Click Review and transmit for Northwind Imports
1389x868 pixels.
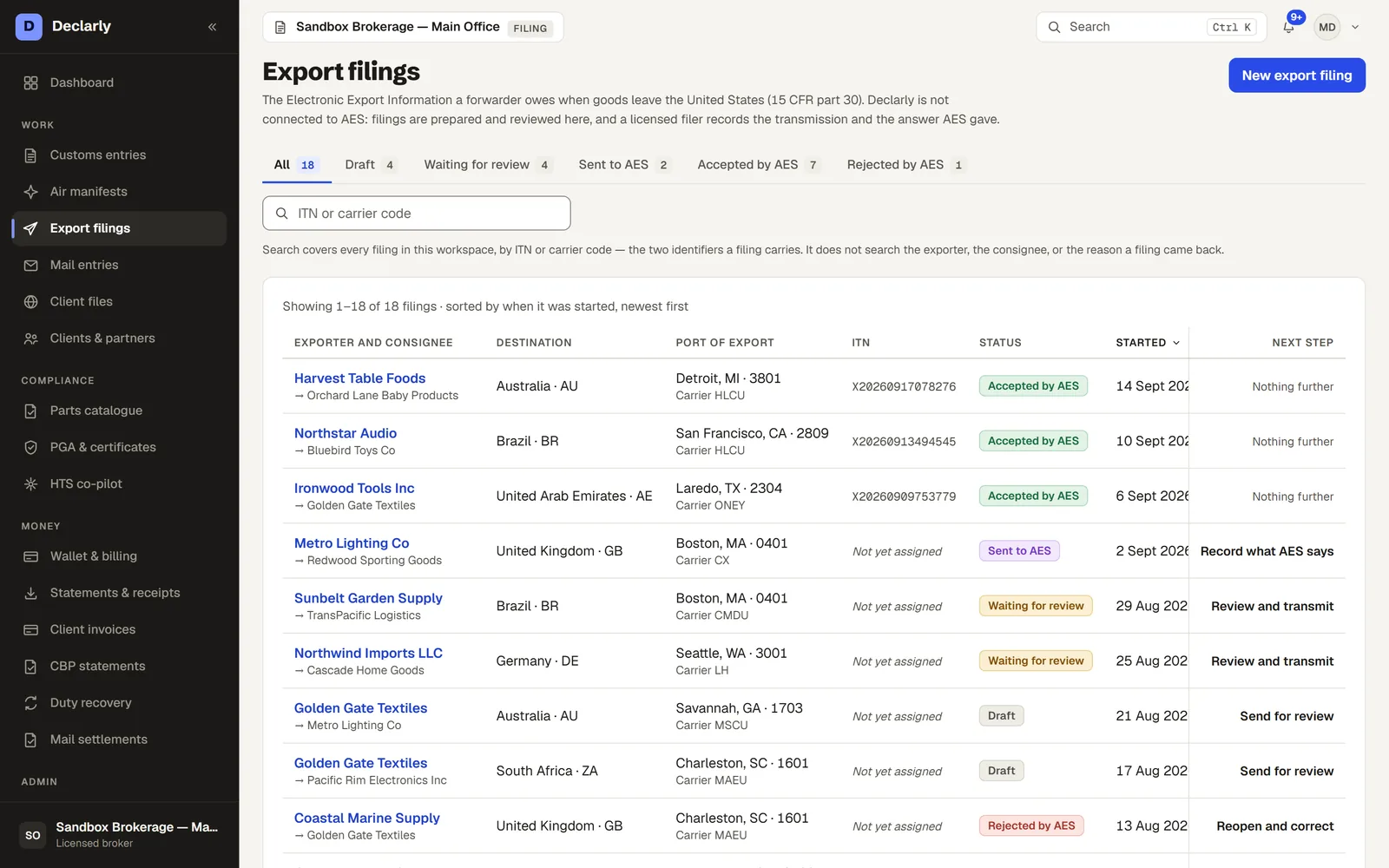coord(1272,661)
